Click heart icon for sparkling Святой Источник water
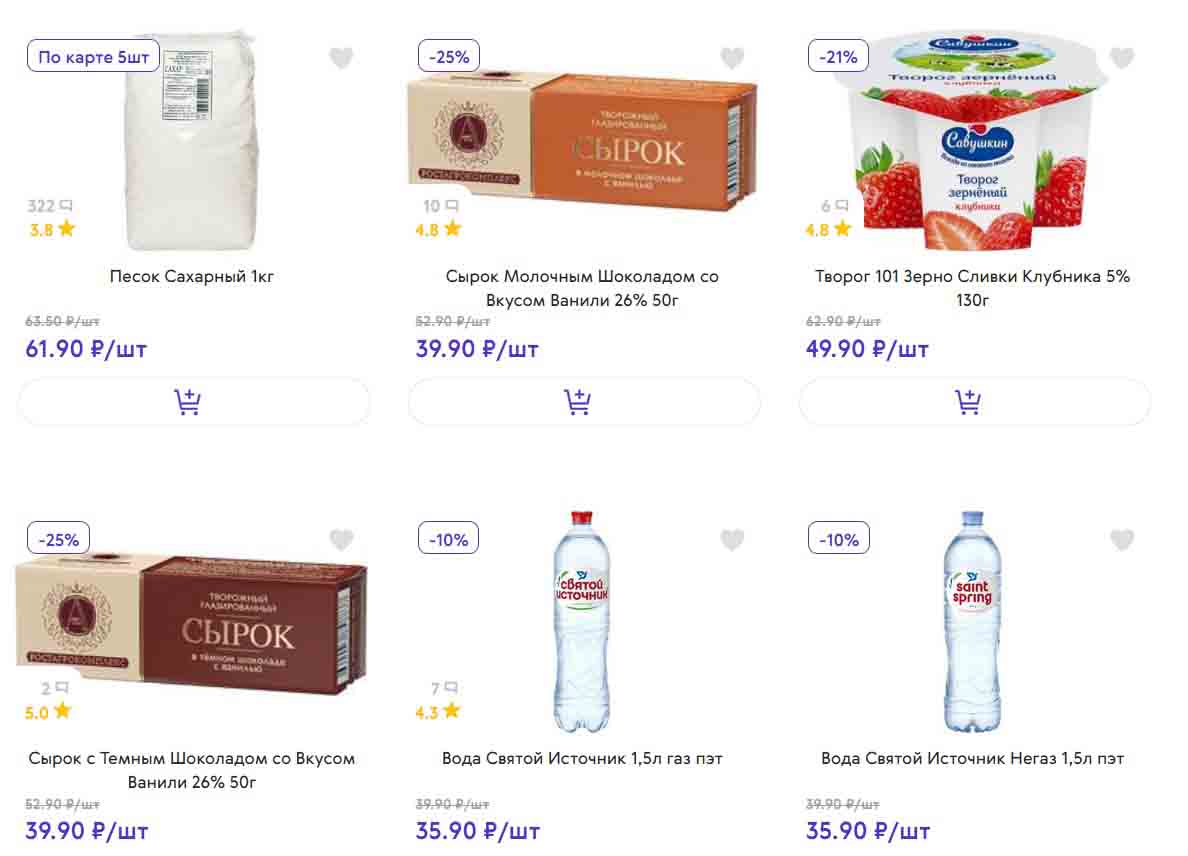Image resolution: width=1188 pixels, height=856 pixels. click(x=732, y=540)
